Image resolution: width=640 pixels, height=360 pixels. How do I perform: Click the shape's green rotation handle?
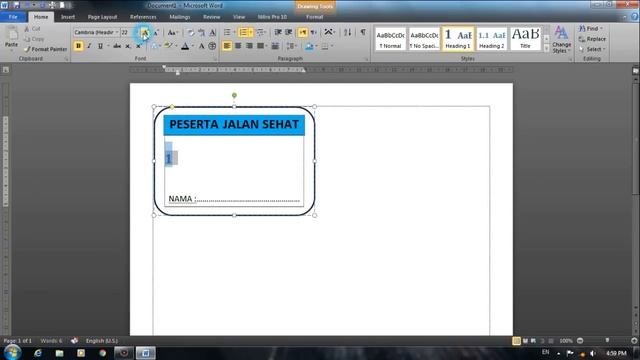pyautogui.click(x=234, y=95)
